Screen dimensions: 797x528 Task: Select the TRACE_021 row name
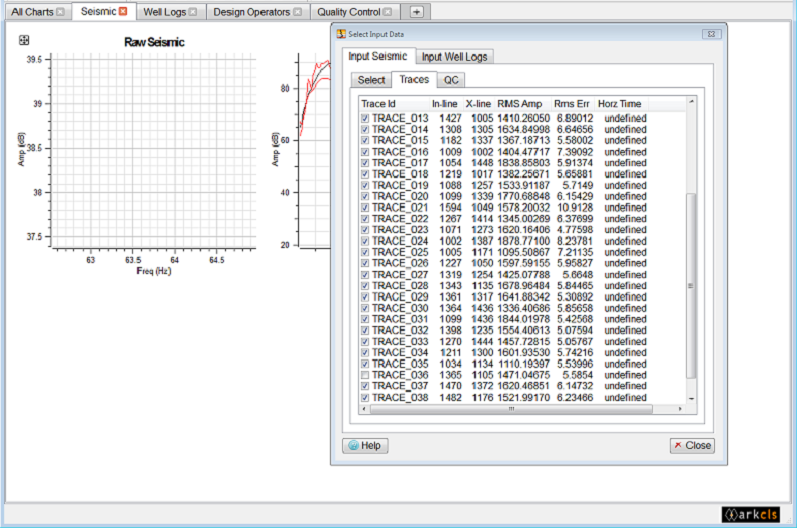point(400,208)
